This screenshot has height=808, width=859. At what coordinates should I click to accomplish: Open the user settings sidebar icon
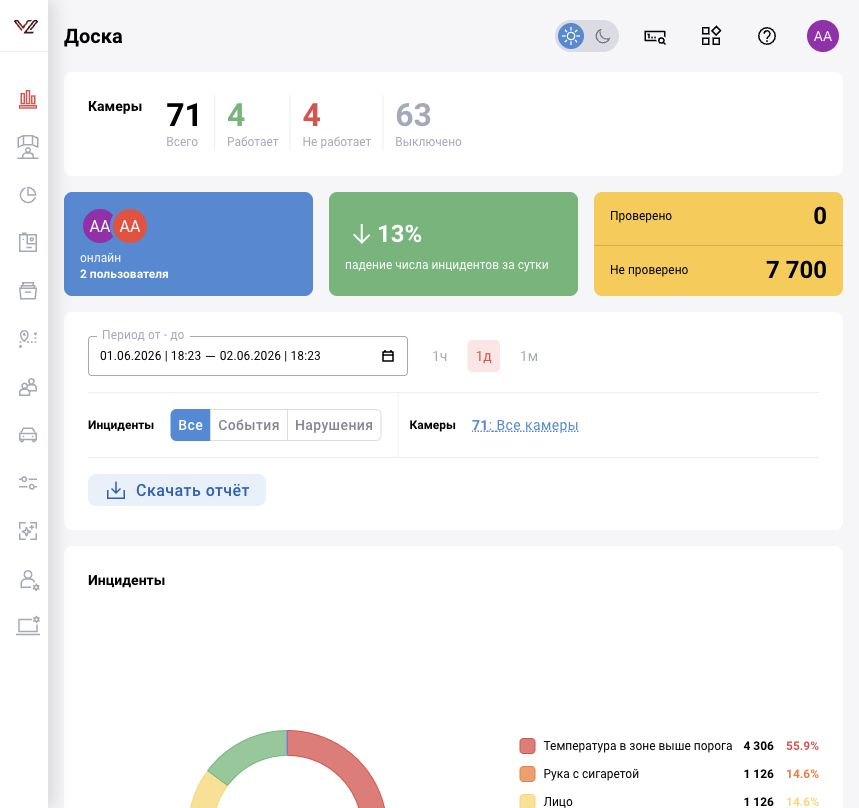29,580
